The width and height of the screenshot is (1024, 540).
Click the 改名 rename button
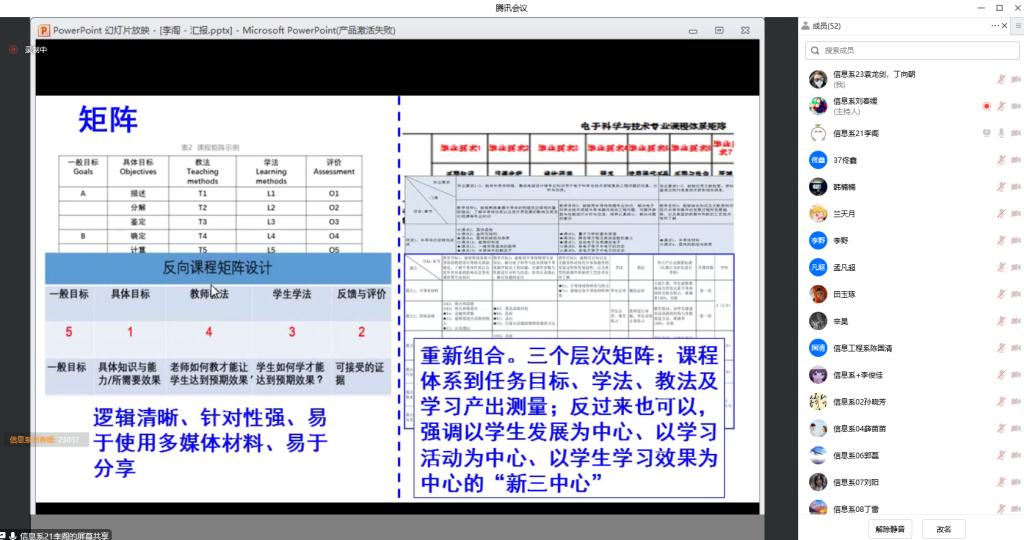(x=943, y=528)
